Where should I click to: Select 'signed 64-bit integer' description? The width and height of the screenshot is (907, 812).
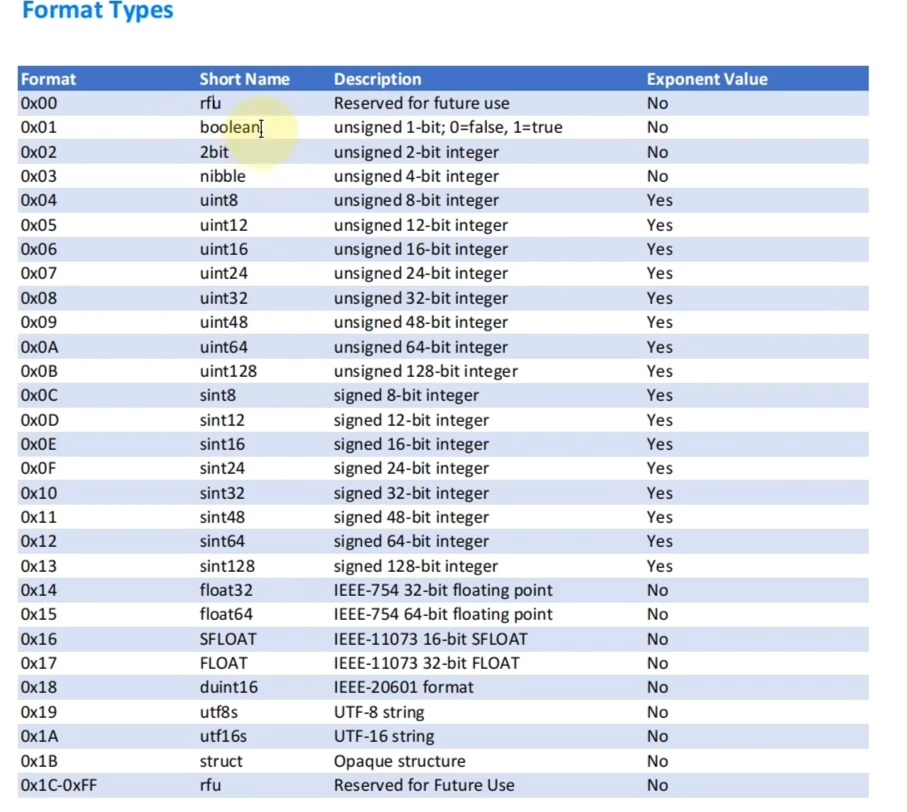pos(411,542)
